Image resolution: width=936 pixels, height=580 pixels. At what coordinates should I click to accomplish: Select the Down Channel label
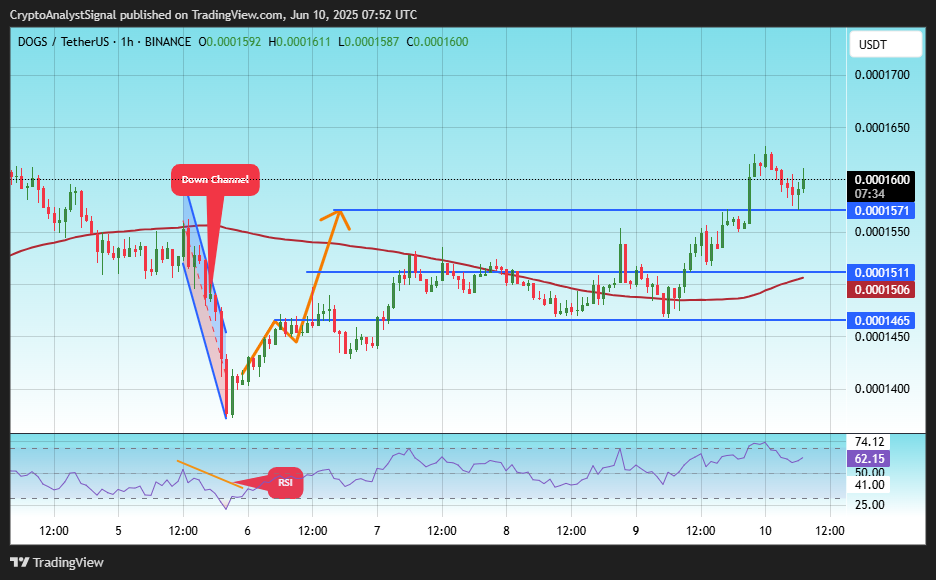215,180
